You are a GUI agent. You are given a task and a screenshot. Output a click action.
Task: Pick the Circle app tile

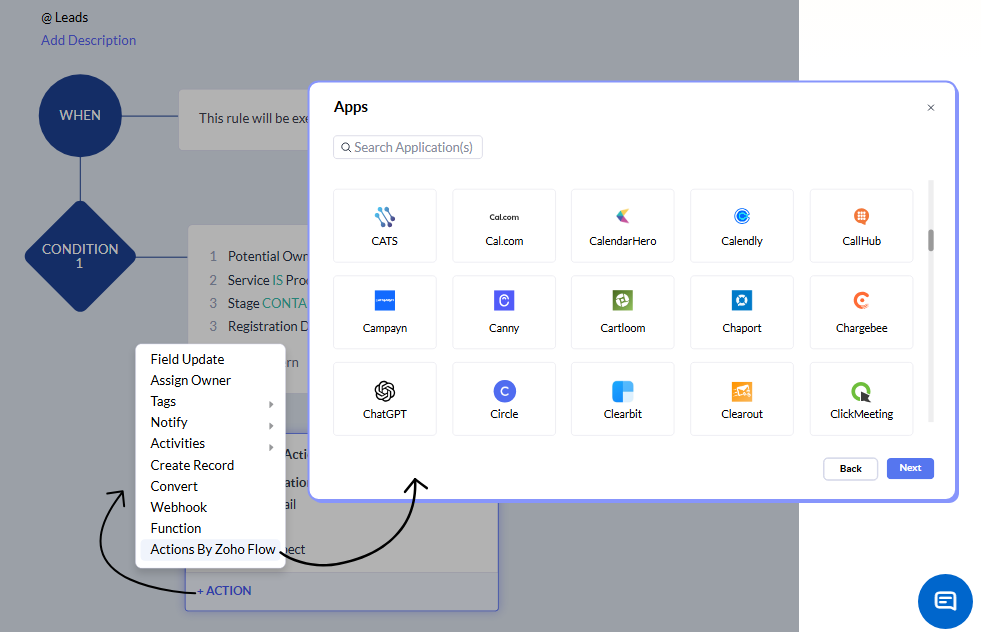504,399
